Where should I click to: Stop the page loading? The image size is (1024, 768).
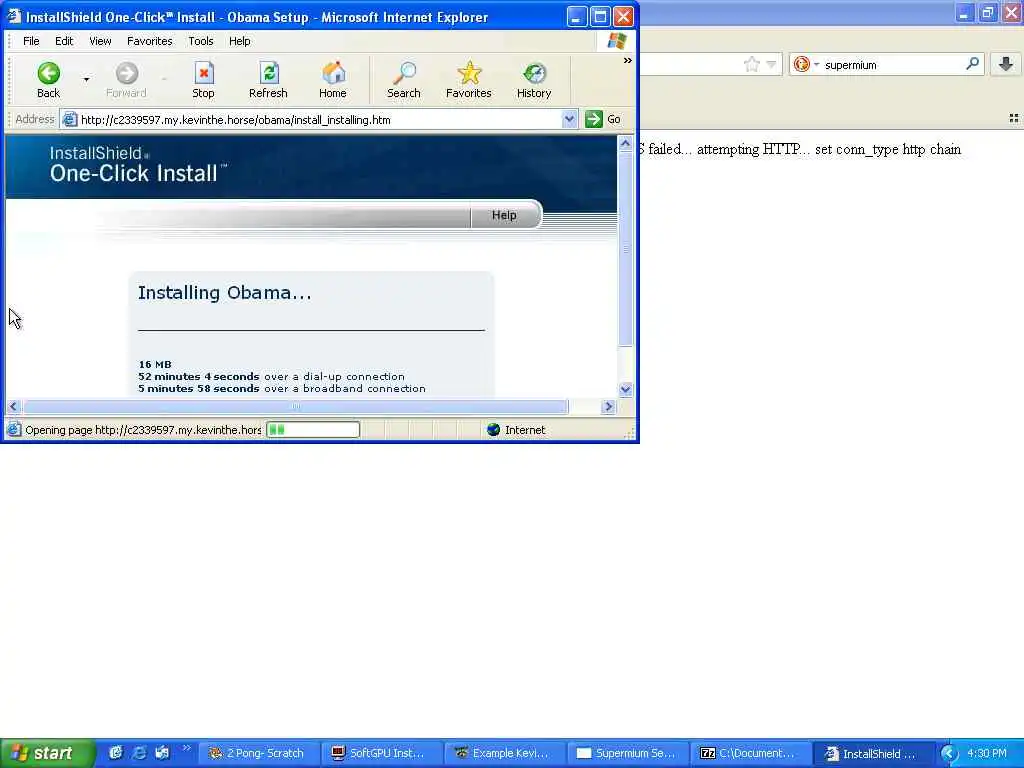pyautogui.click(x=203, y=80)
